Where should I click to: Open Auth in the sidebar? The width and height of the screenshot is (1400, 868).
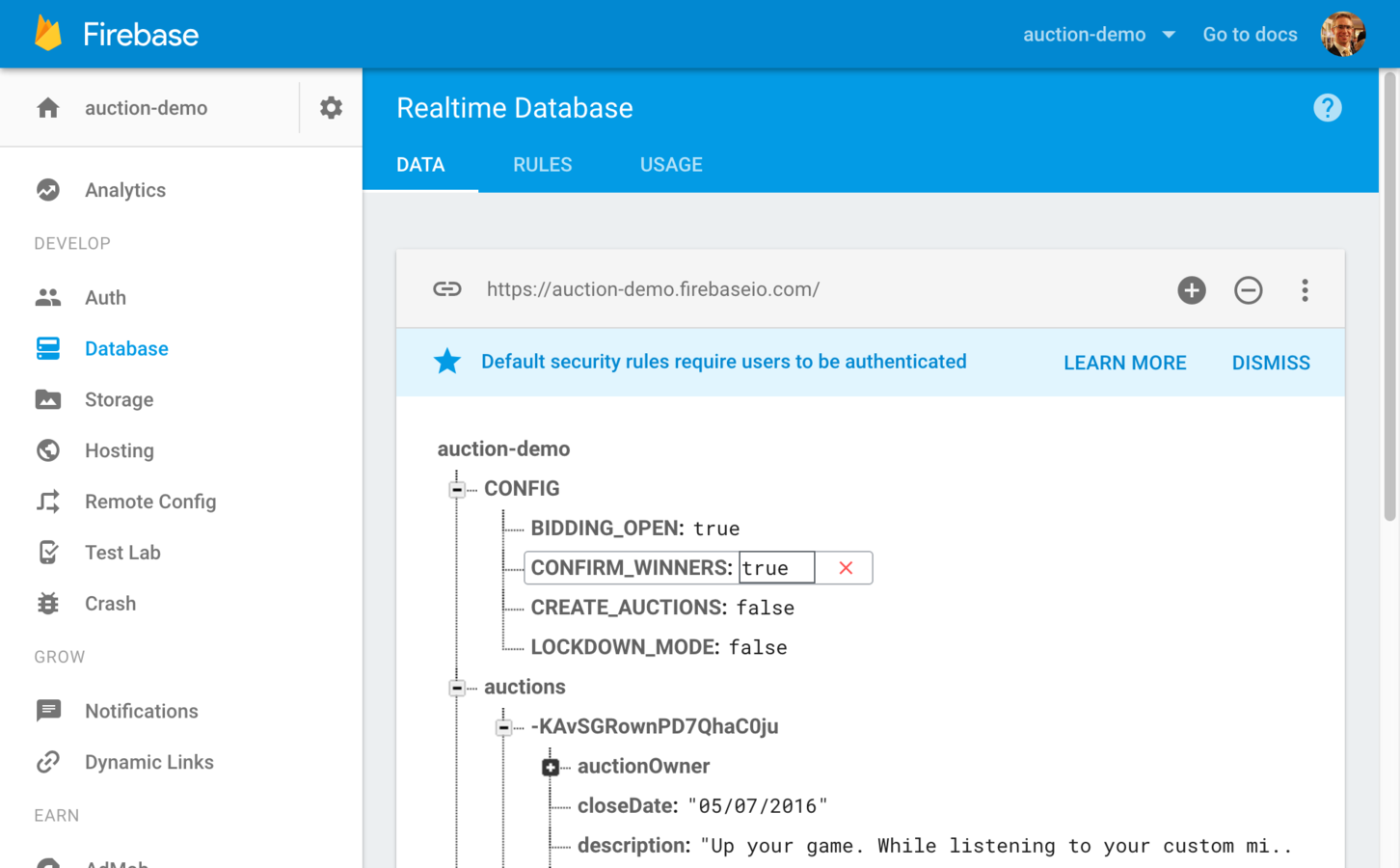tap(105, 298)
